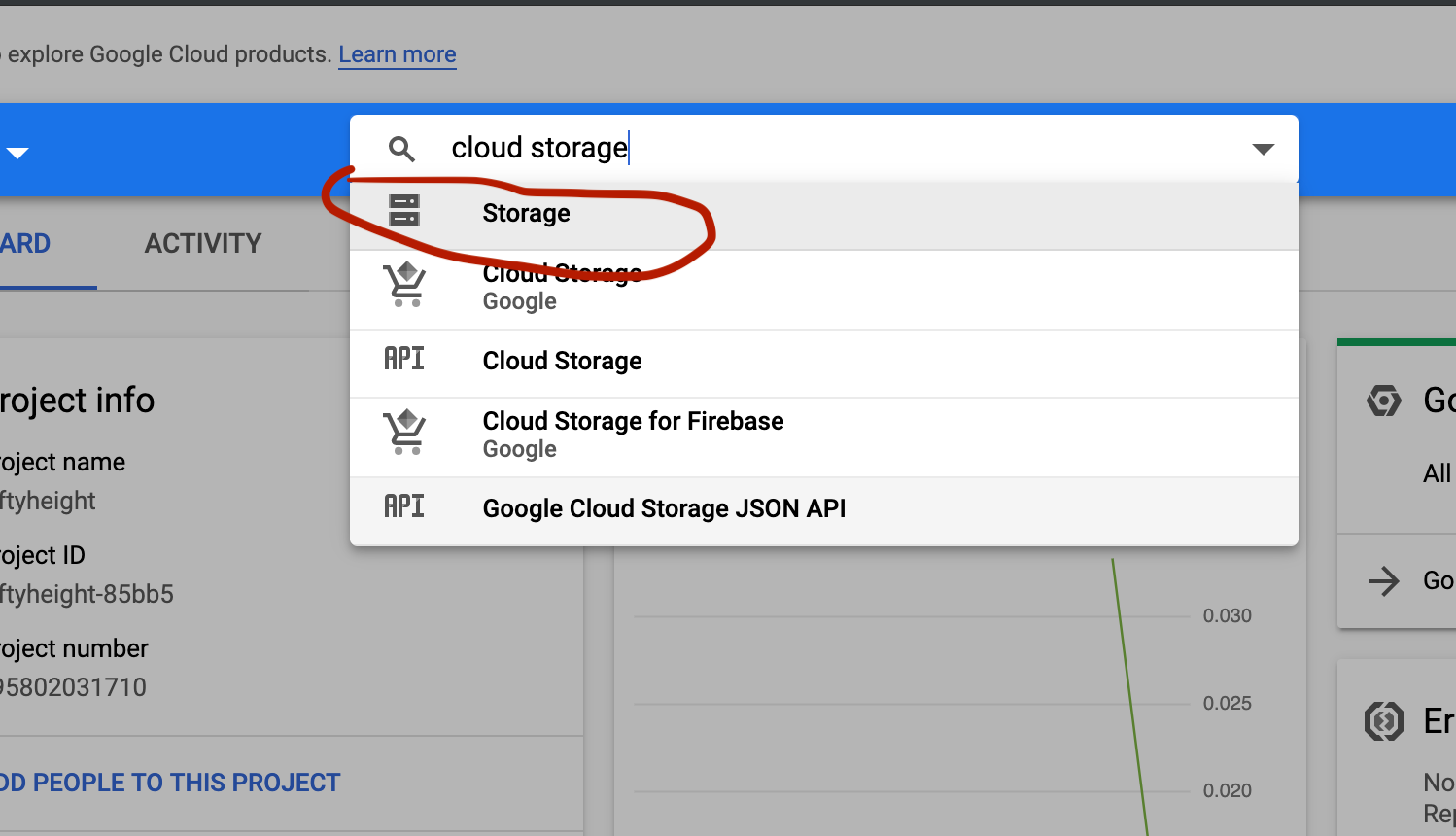Click the API icon beside Cloud Storage
Screen dimensions: 1456x836
pyautogui.click(x=404, y=360)
